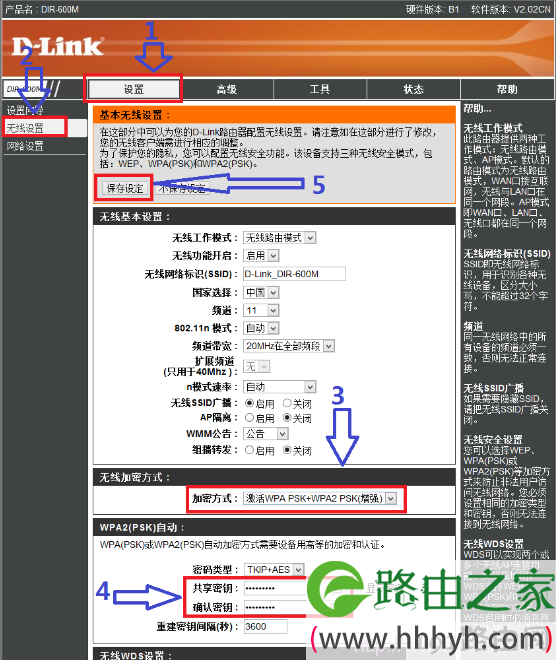The height and width of the screenshot is (660, 556).
Task: Open the 频道带宽 dropdown
Action: tap(289, 346)
